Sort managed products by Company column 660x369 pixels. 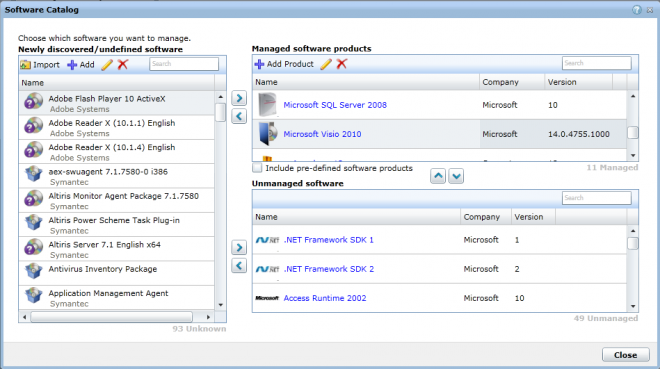pos(512,82)
